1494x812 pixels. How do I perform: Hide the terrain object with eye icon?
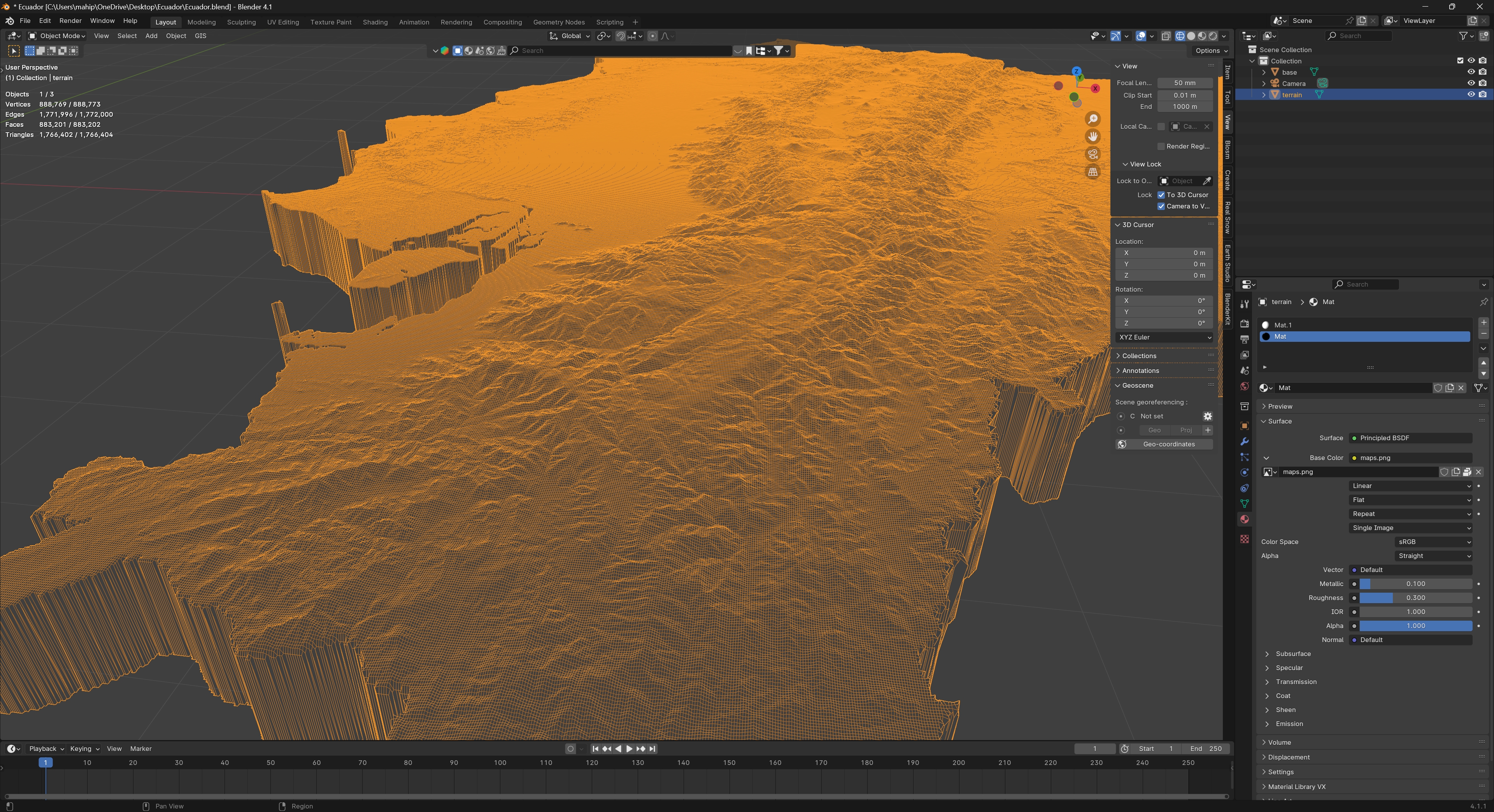coord(1471,94)
